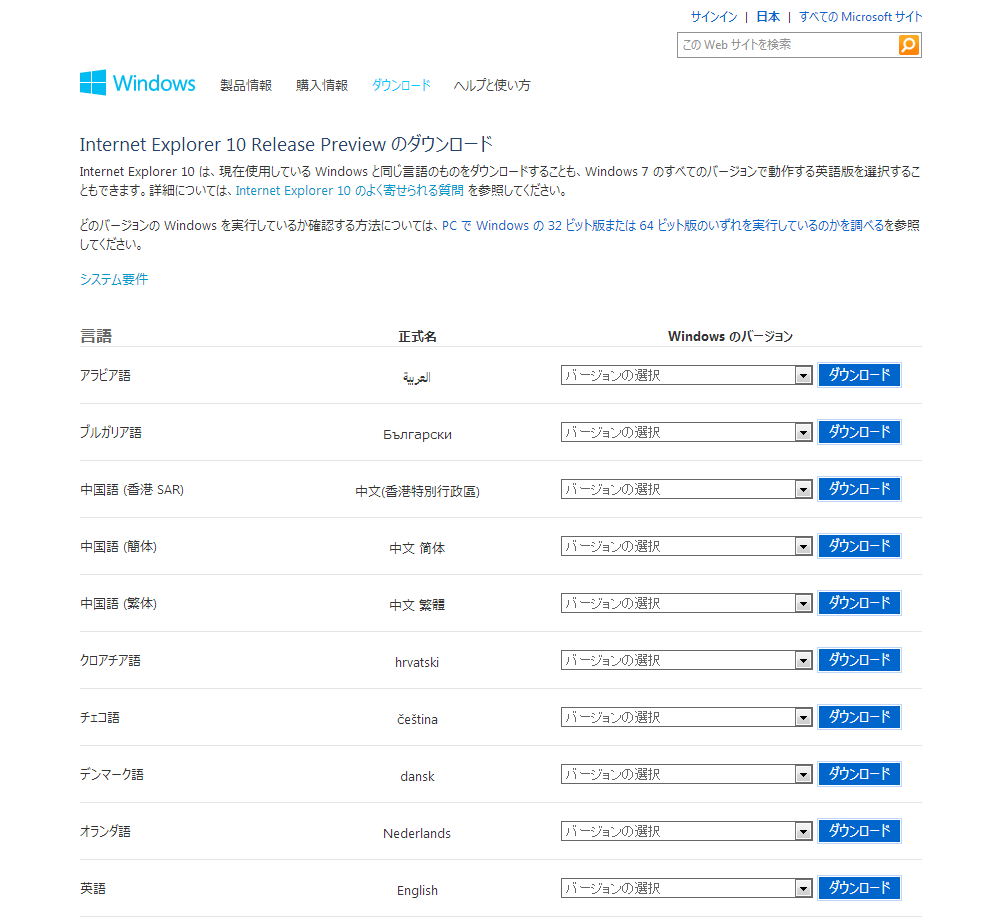
Task: Click the hrvatski text
Action: click(417, 662)
